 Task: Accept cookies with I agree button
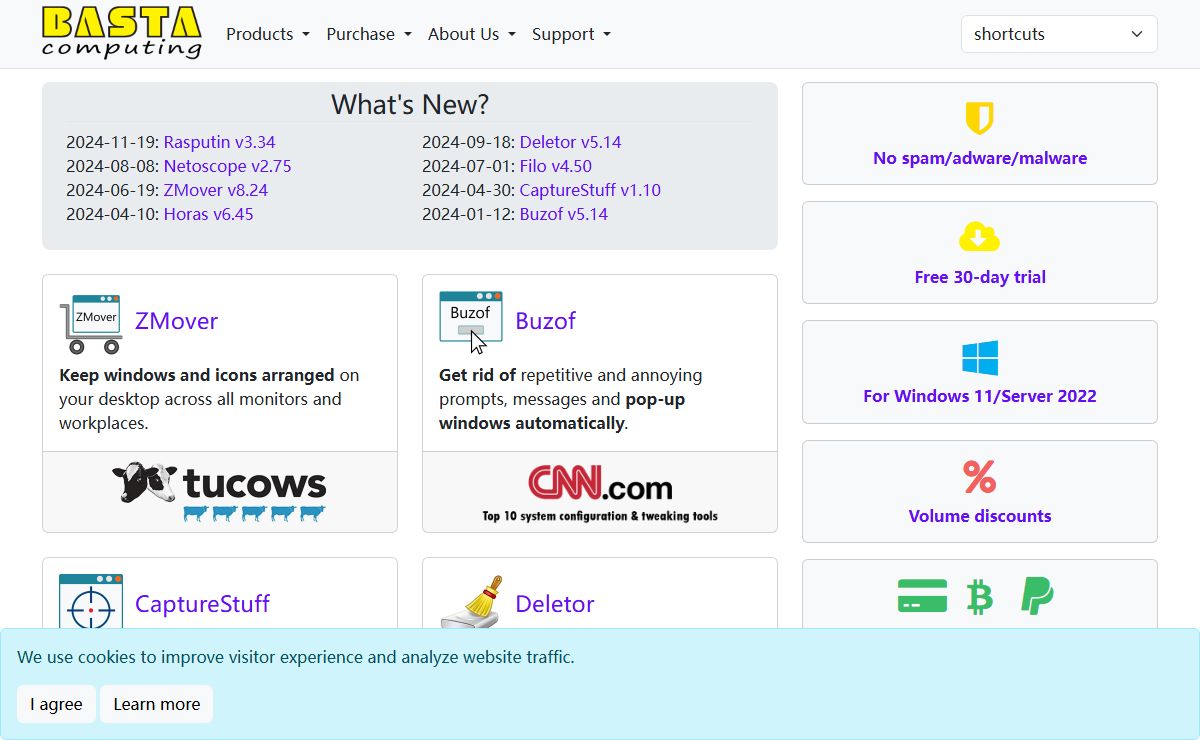coord(56,704)
